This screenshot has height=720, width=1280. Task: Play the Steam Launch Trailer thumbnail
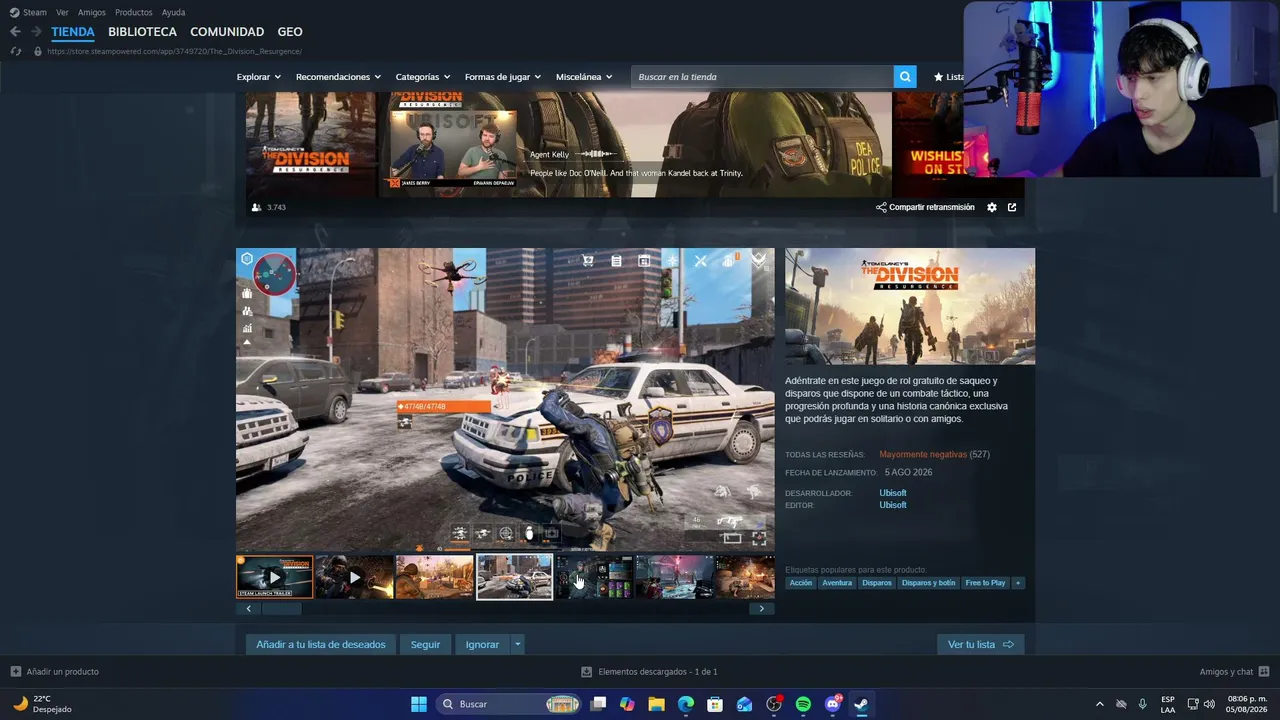pyautogui.click(x=274, y=577)
